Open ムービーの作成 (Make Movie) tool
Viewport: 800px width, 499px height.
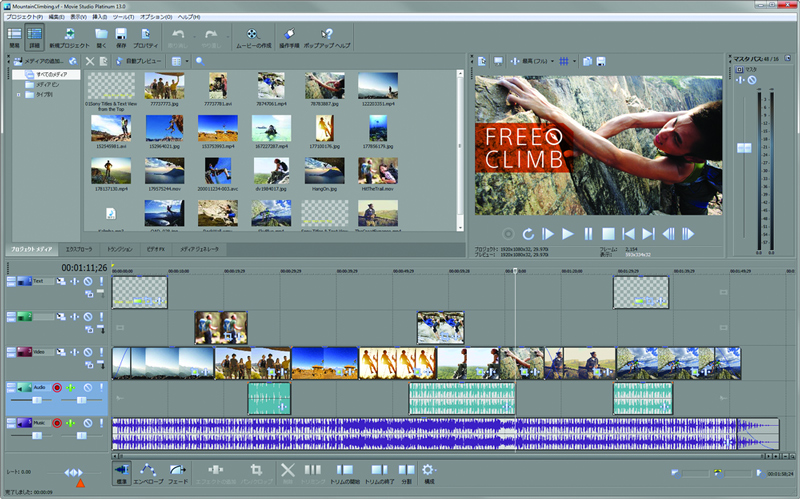tap(251, 35)
